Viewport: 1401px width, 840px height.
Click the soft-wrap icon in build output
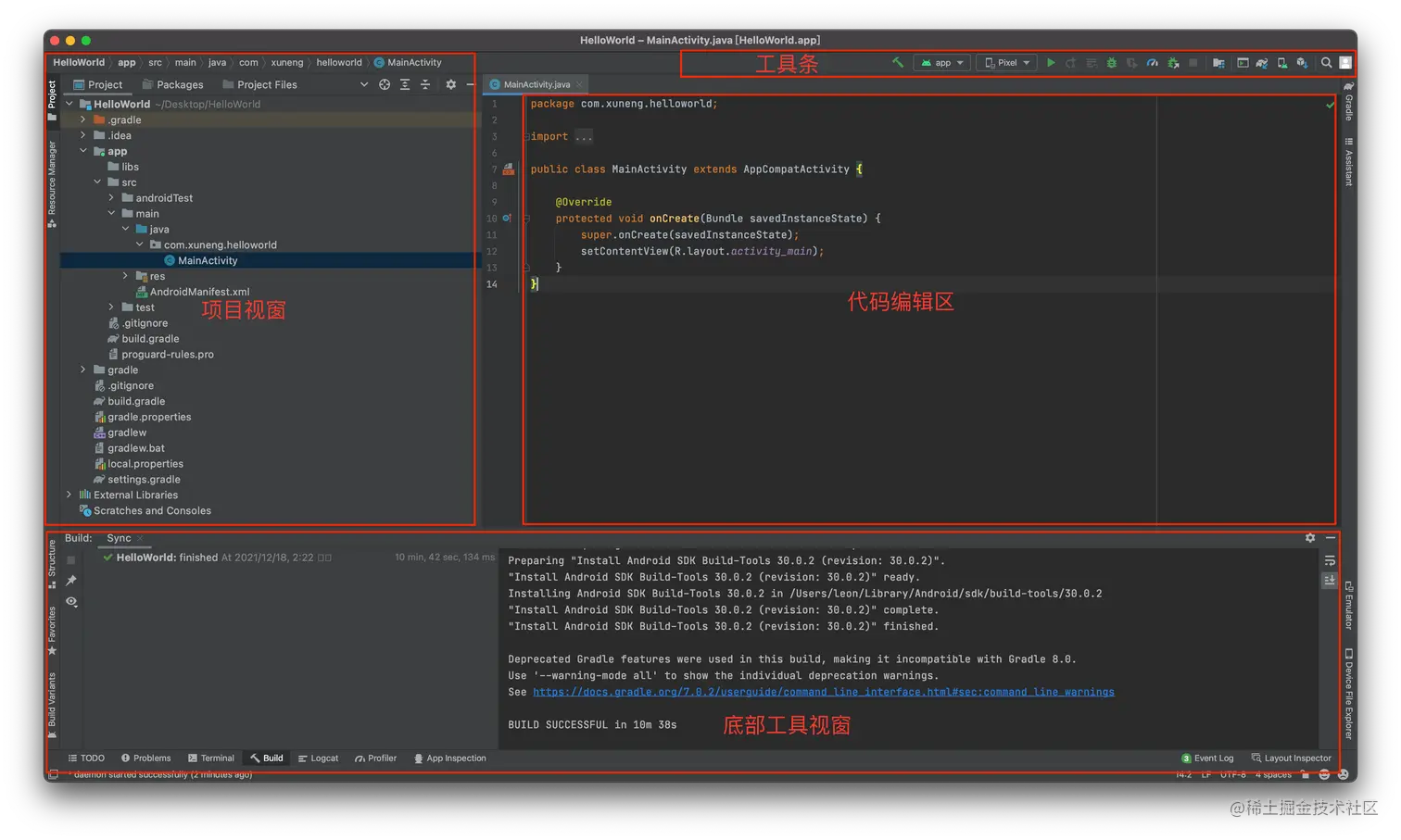(1330, 561)
